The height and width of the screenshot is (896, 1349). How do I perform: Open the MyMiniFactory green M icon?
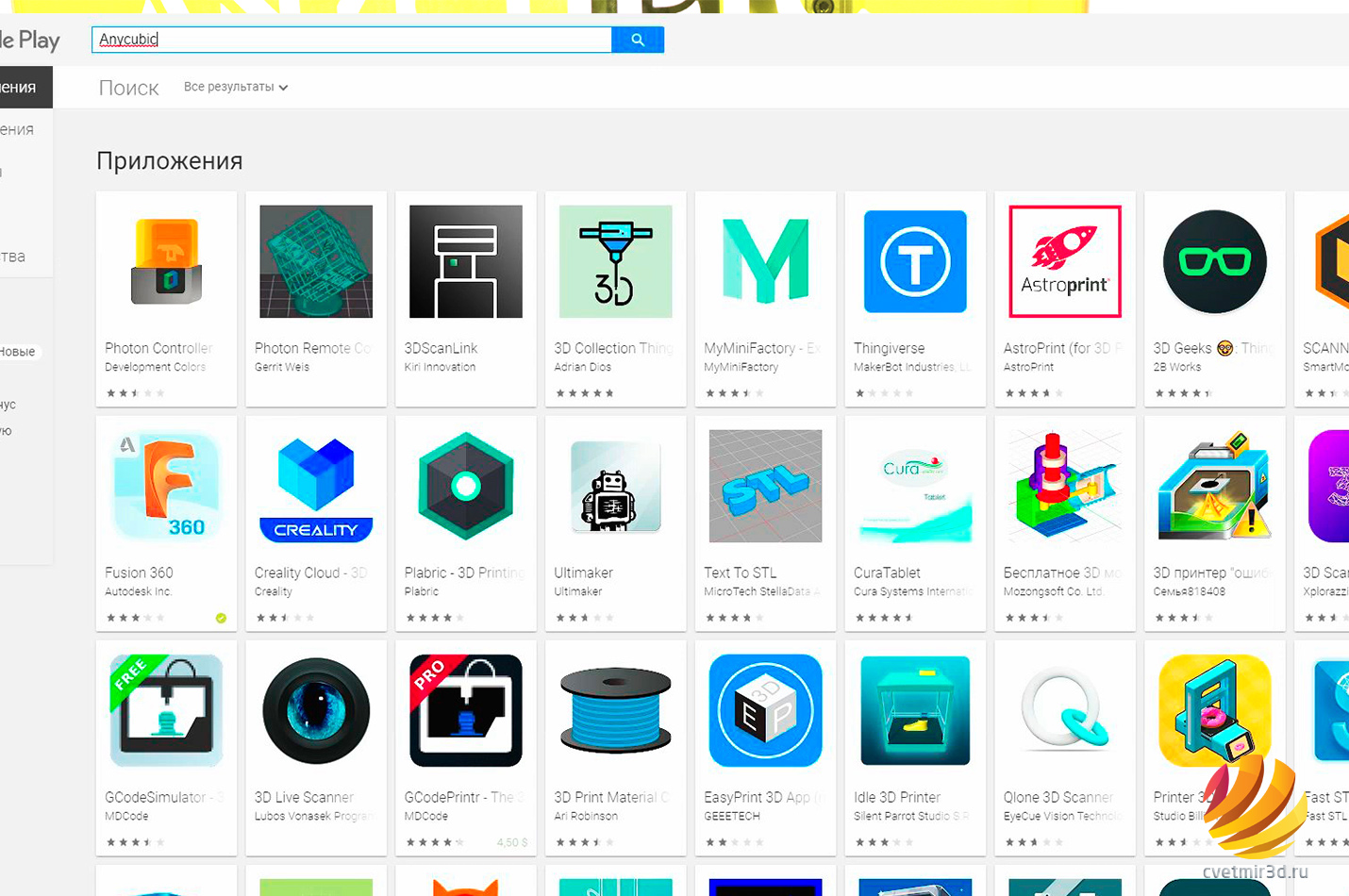point(765,261)
